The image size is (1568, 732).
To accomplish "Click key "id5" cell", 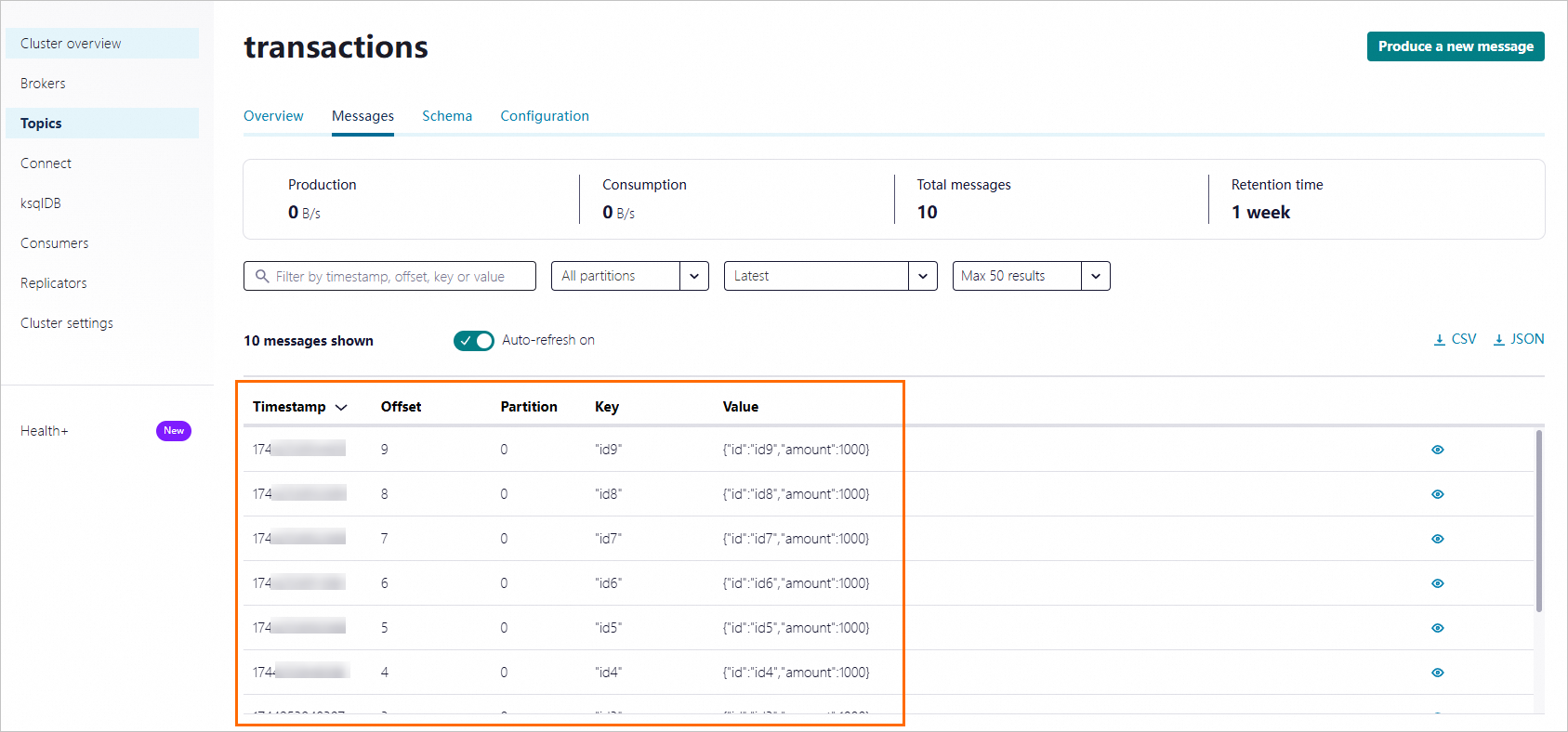I will coord(608,628).
